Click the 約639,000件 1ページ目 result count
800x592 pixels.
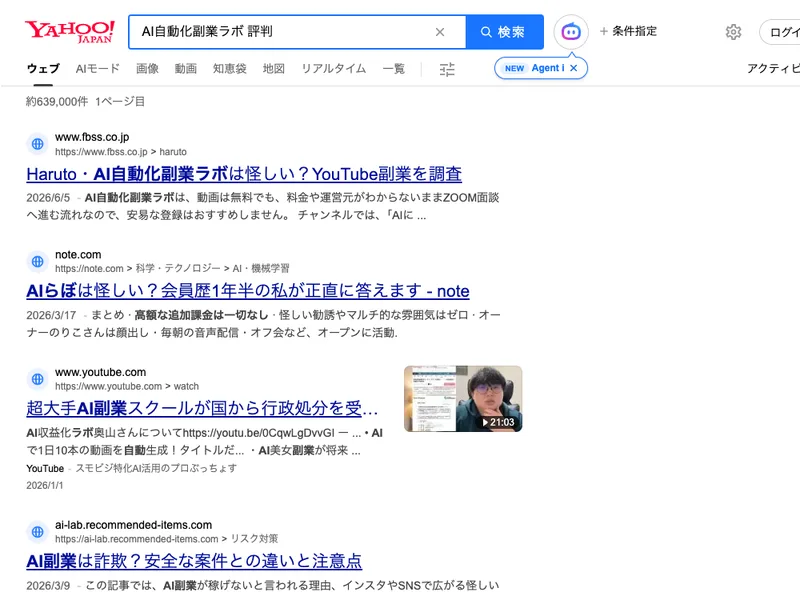click(85, 102)
